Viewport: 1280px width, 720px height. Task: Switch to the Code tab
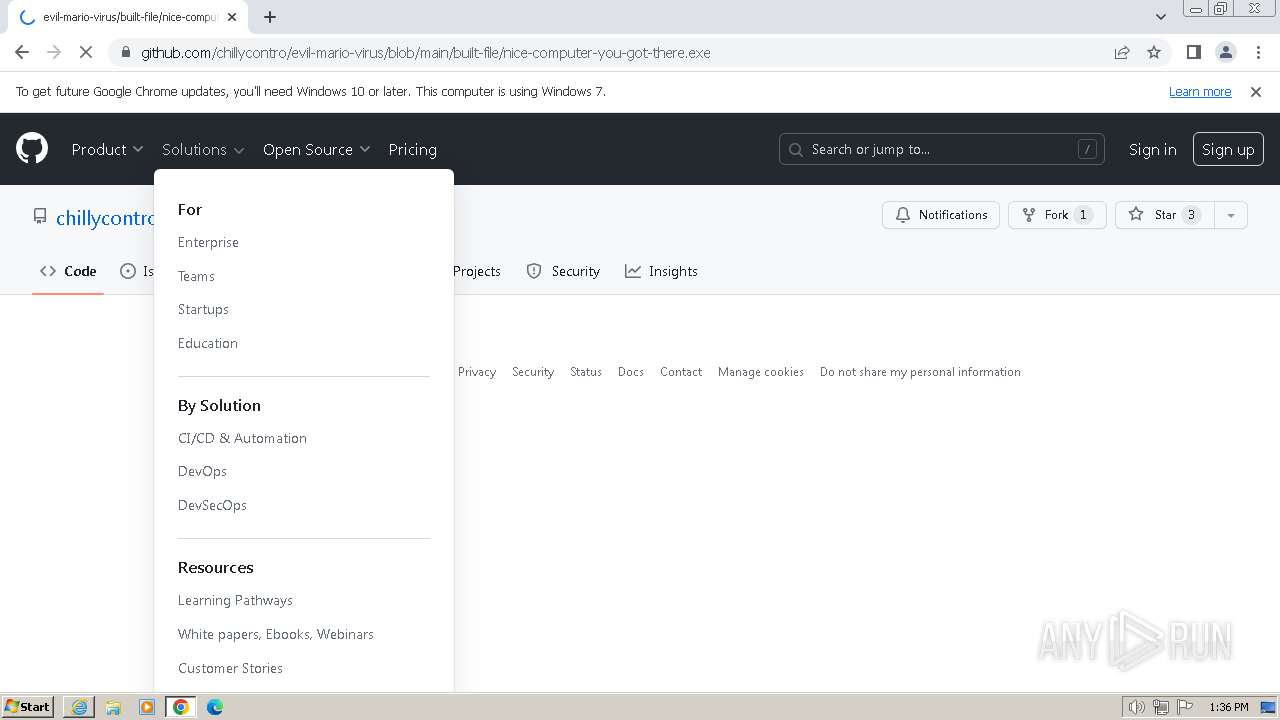click(68, 271)
